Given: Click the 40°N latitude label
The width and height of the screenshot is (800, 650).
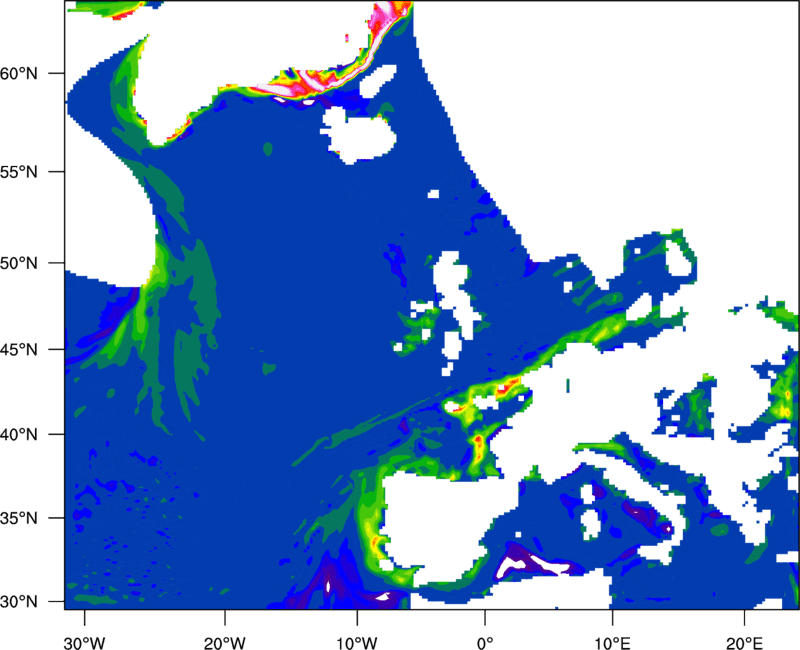Looking at the screenshot, I should (19, 435).
